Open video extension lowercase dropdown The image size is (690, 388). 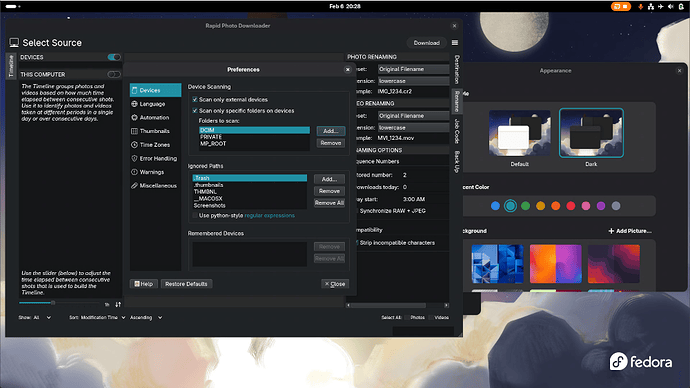click(x=413, y=128)
